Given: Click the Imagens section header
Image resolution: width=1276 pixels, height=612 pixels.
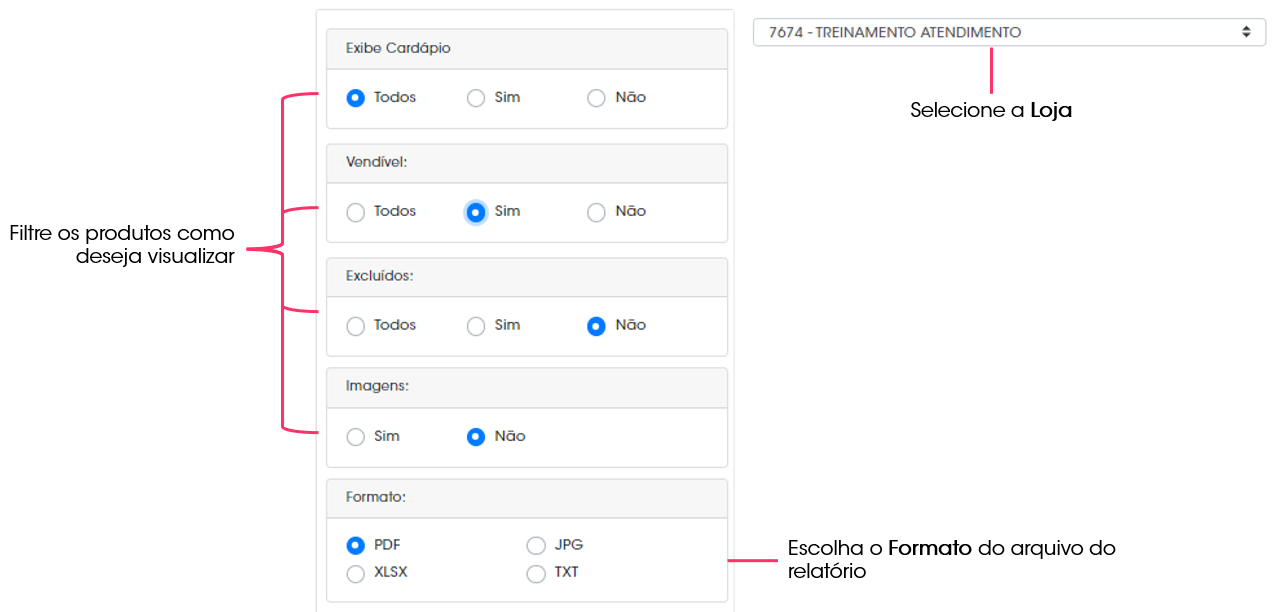Looking at the screenshot, I should click(527, 387).
